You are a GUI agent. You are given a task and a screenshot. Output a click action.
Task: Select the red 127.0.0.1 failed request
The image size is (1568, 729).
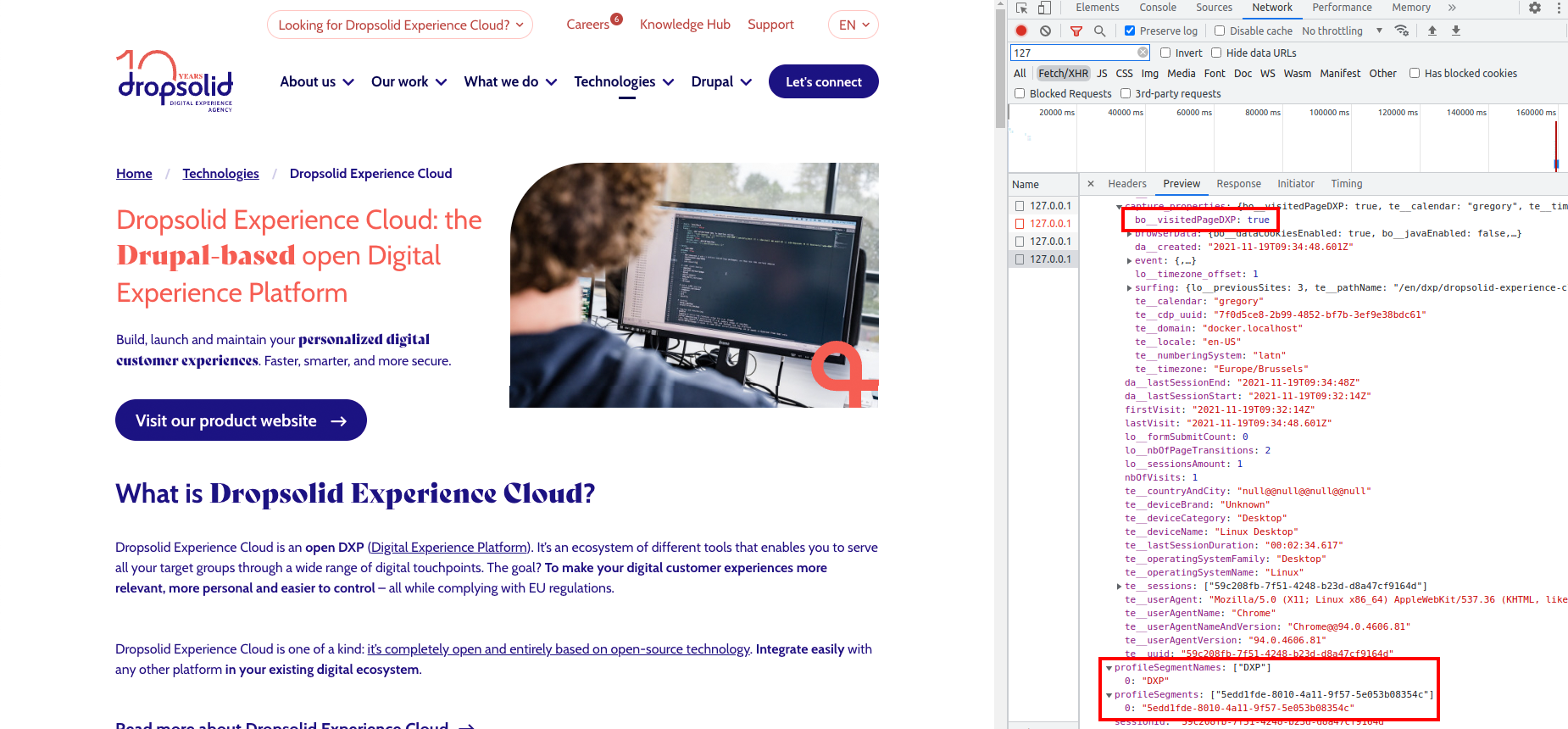pos(1050,224)
